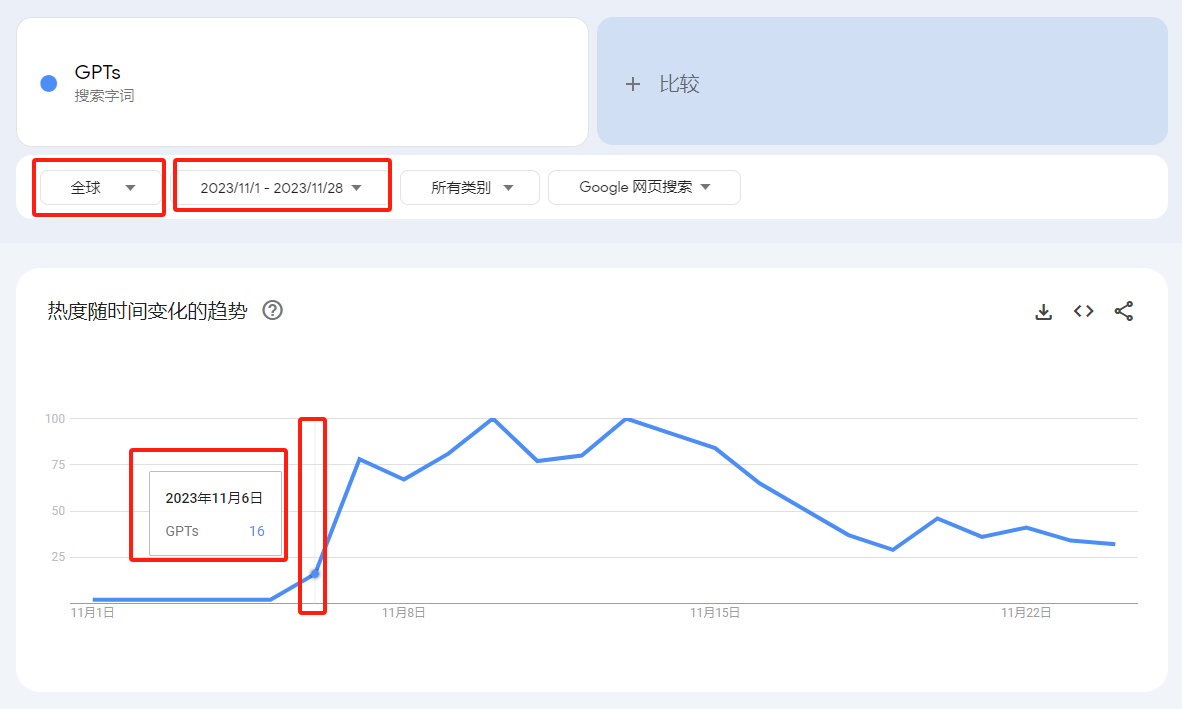Viewport: 1182px width, 709px height.
Task: Open the help question mark icon
Action: click(x=272, y=310)
